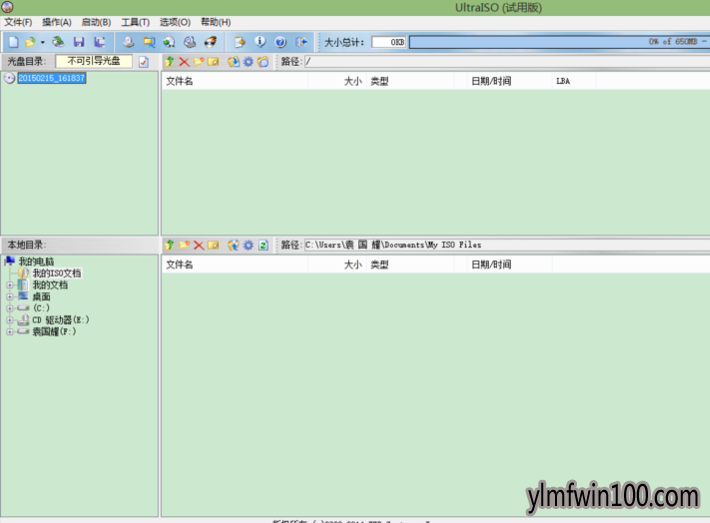Screen dimensions: 710x523
Task: Expand the (C:) drive node
Action: [x=10, y=308]
